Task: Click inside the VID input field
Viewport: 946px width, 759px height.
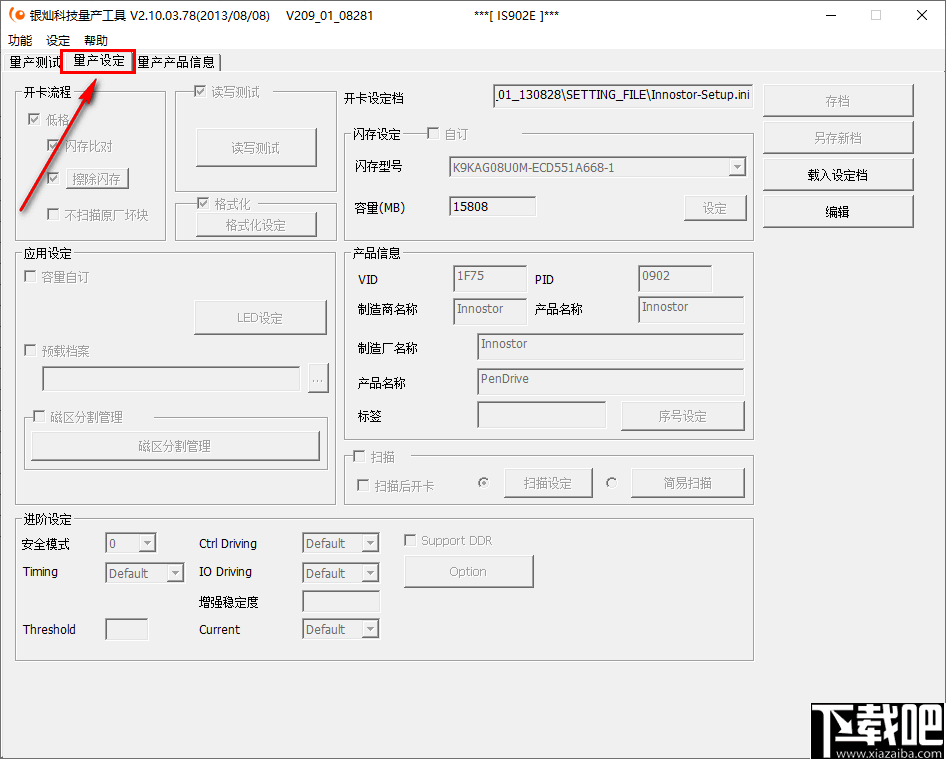Action: pyautogui.click(x=489, y=278)
